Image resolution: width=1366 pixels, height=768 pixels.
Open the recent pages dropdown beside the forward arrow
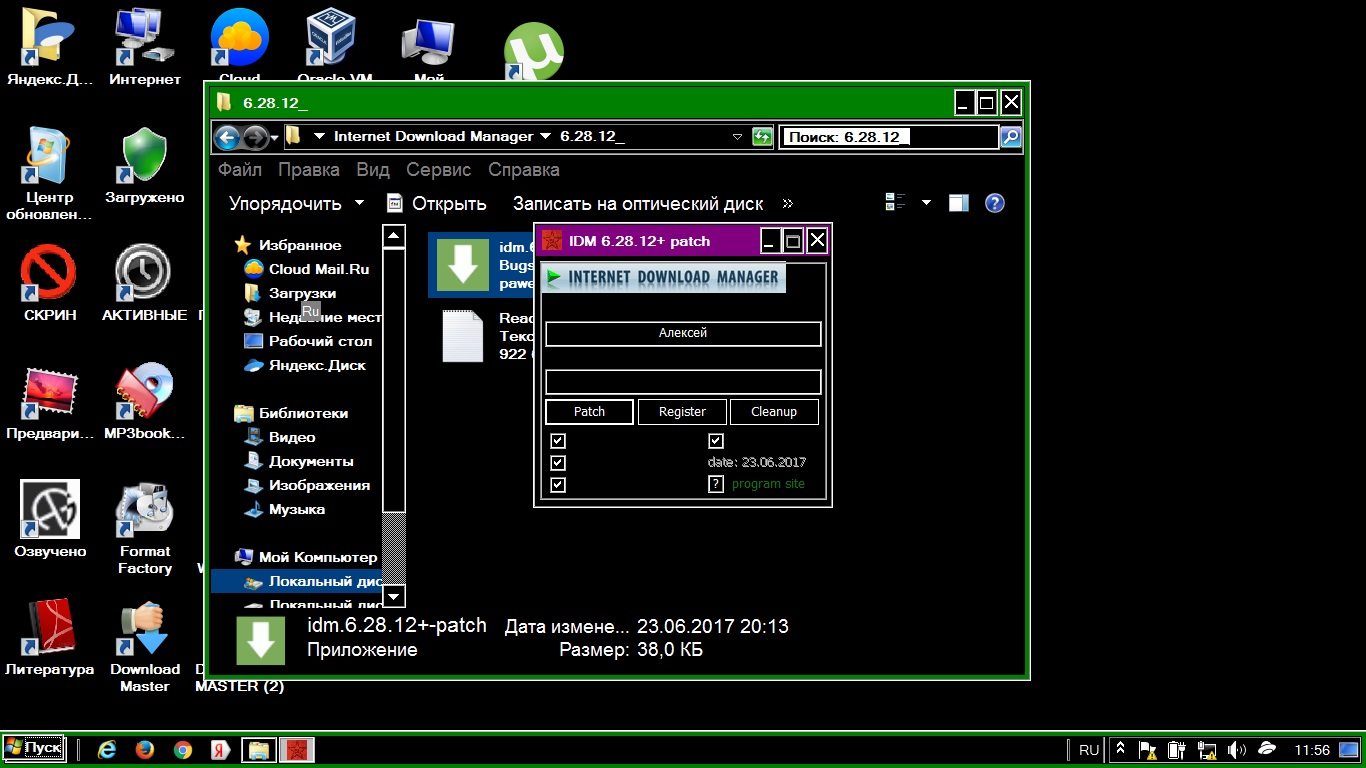[275, 138]
